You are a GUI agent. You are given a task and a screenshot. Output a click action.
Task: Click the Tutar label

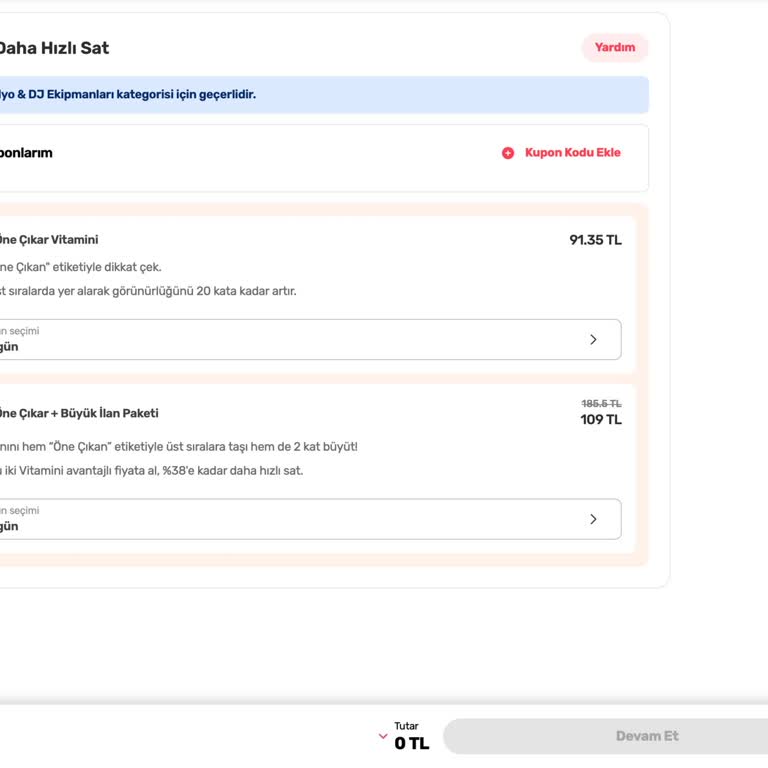407,726
